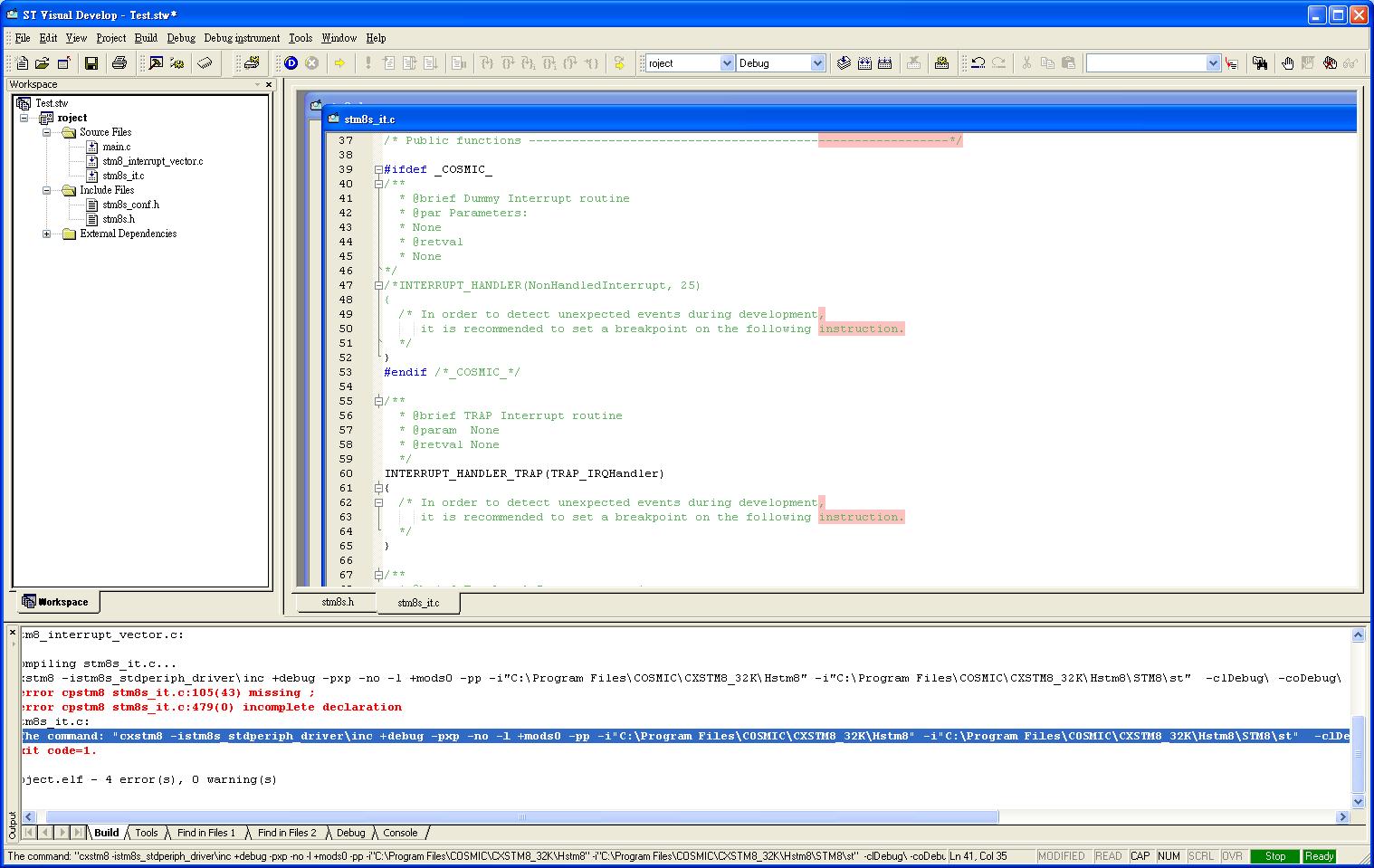Open the Debug instrument menu
1374x868 pixels.
[x=242, y=38]
